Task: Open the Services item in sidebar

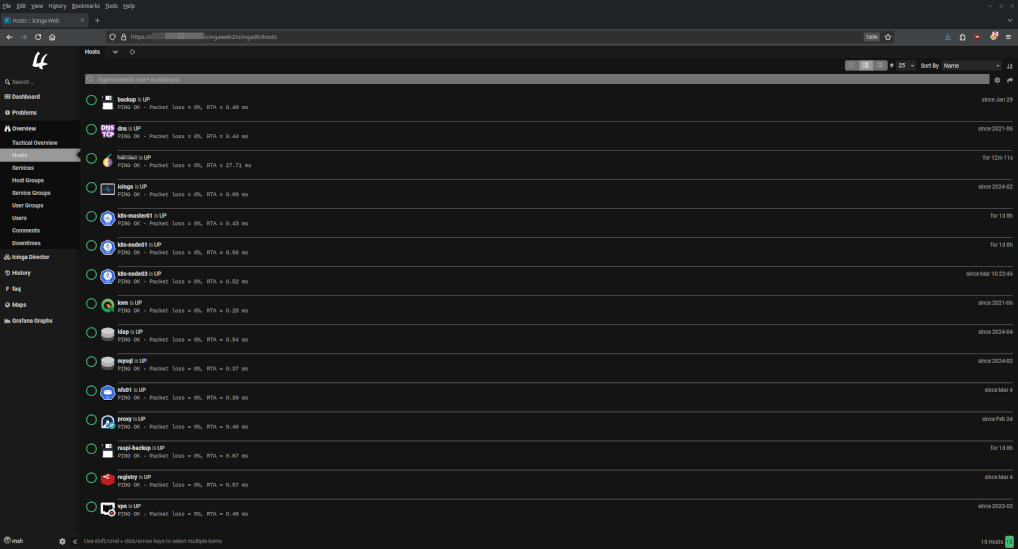Action: 23,168
